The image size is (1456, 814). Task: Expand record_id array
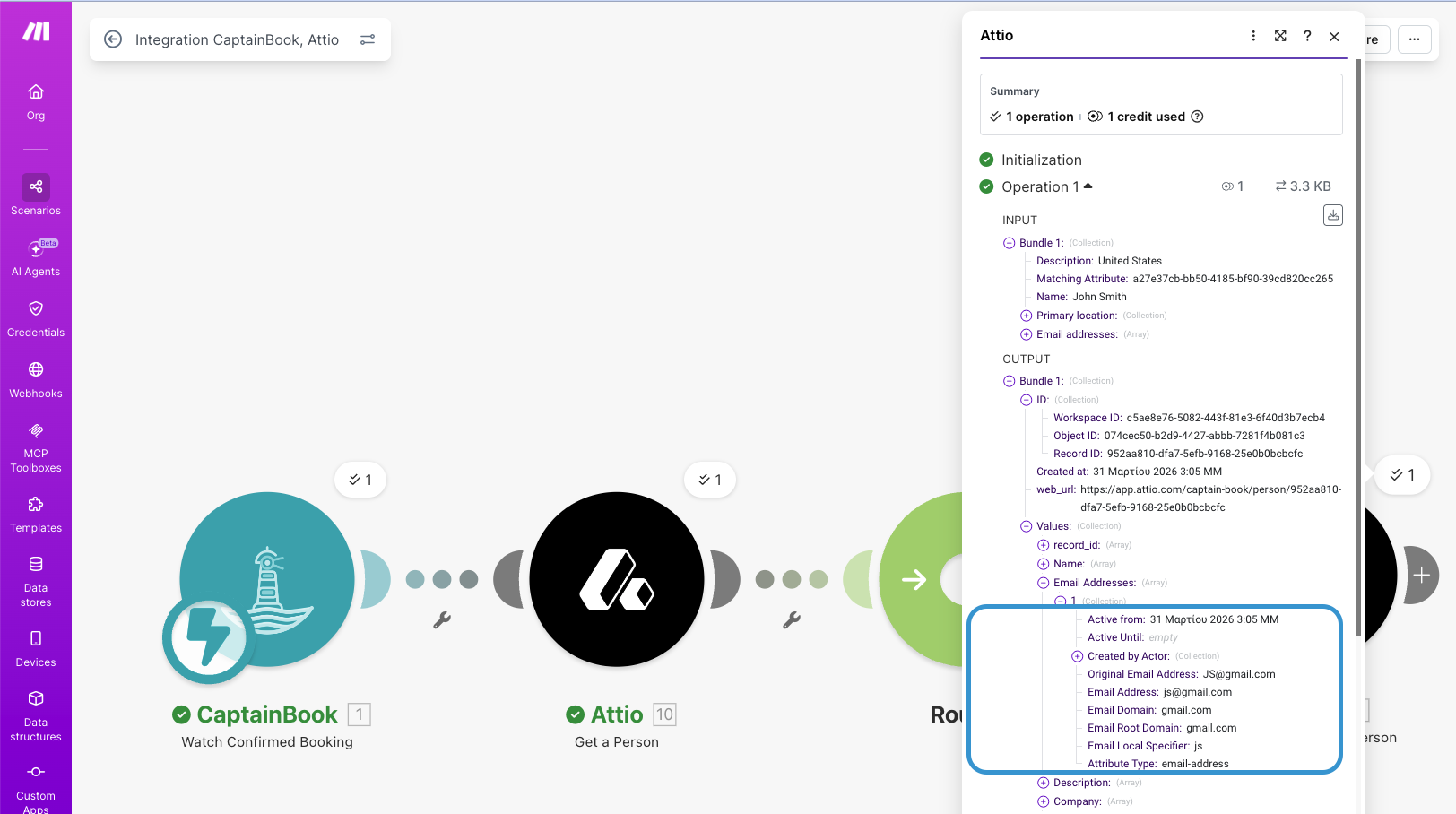[x=1043, y=545]
